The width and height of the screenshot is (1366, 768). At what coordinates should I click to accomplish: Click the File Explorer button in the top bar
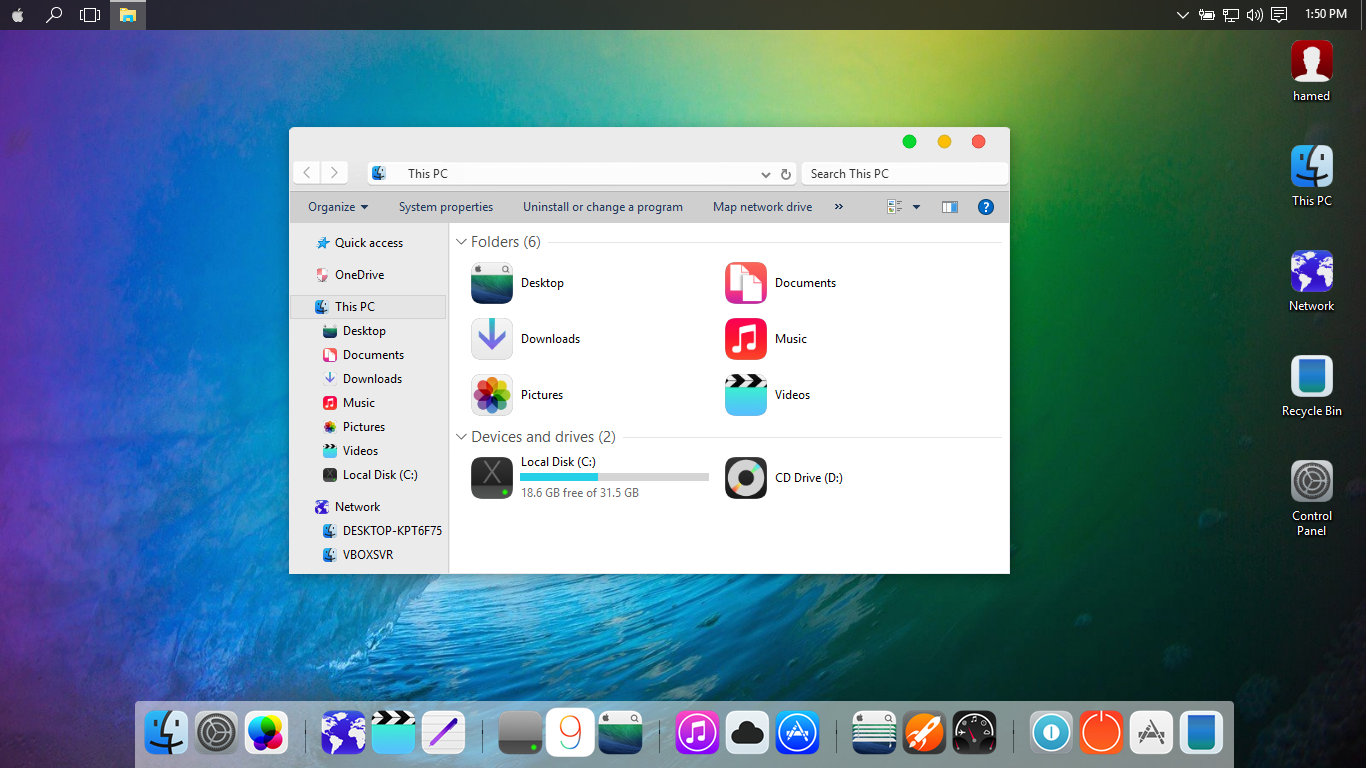pos(127,15)
